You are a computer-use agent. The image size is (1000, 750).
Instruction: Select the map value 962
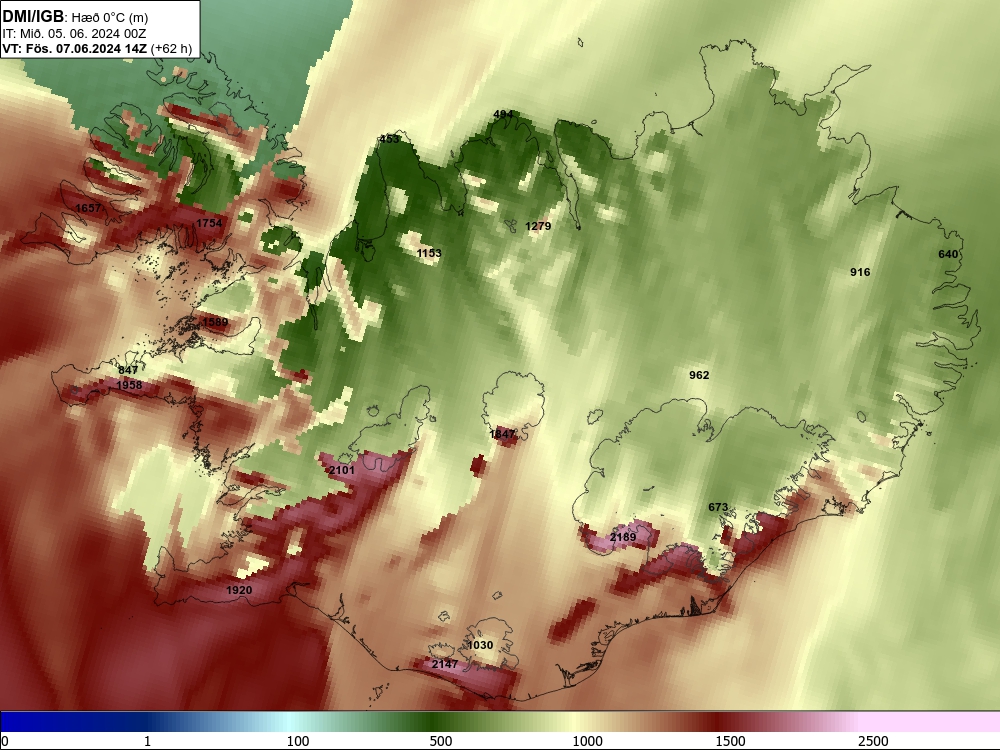pos(699,375)
